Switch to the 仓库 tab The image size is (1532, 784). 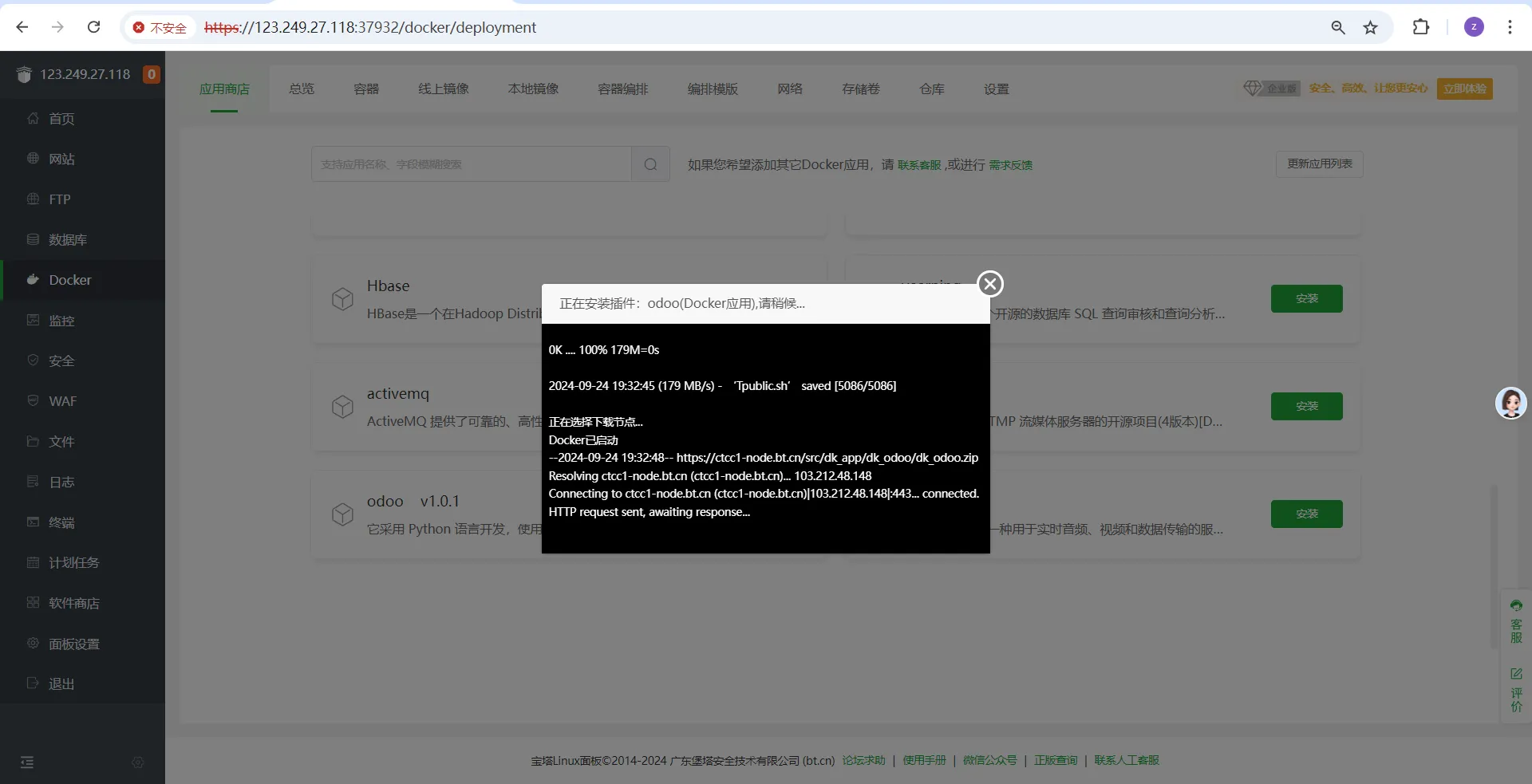point(932,89)
